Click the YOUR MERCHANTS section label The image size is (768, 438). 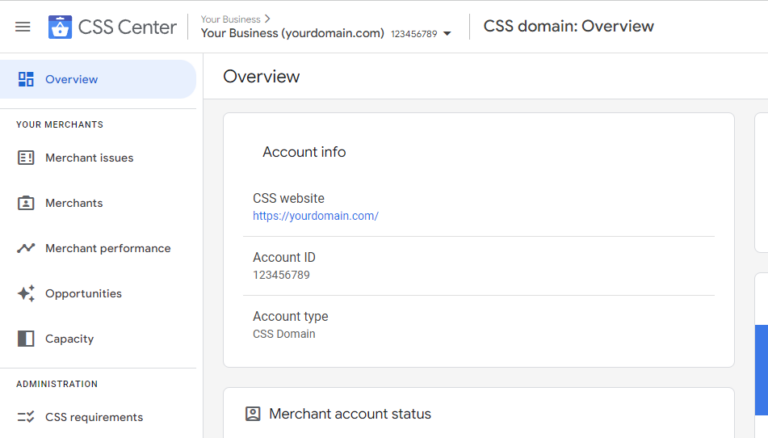60,124
